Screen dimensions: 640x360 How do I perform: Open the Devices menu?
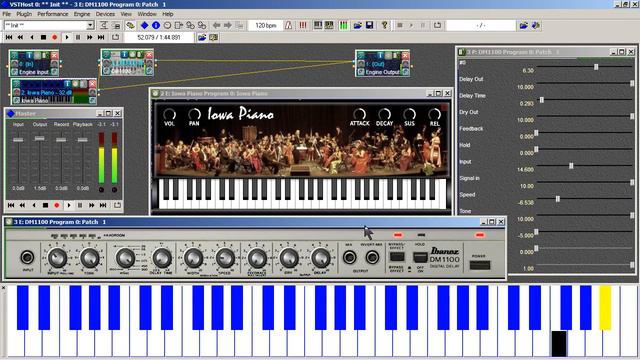[105, 14]
